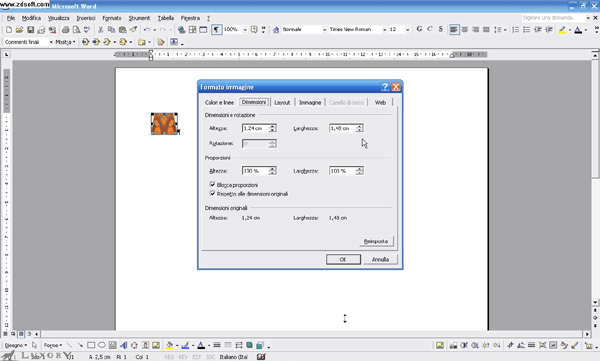Toggle show paragraph marks button
Screen dimensions: 600x361
pos(216,29)
